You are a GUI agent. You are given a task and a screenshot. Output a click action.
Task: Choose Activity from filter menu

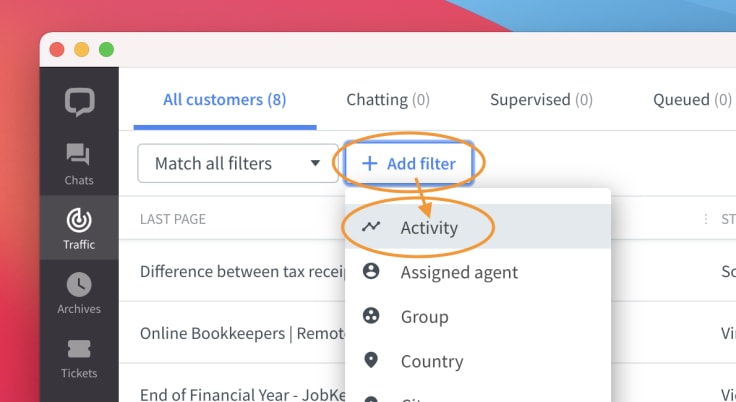point(478,227)
